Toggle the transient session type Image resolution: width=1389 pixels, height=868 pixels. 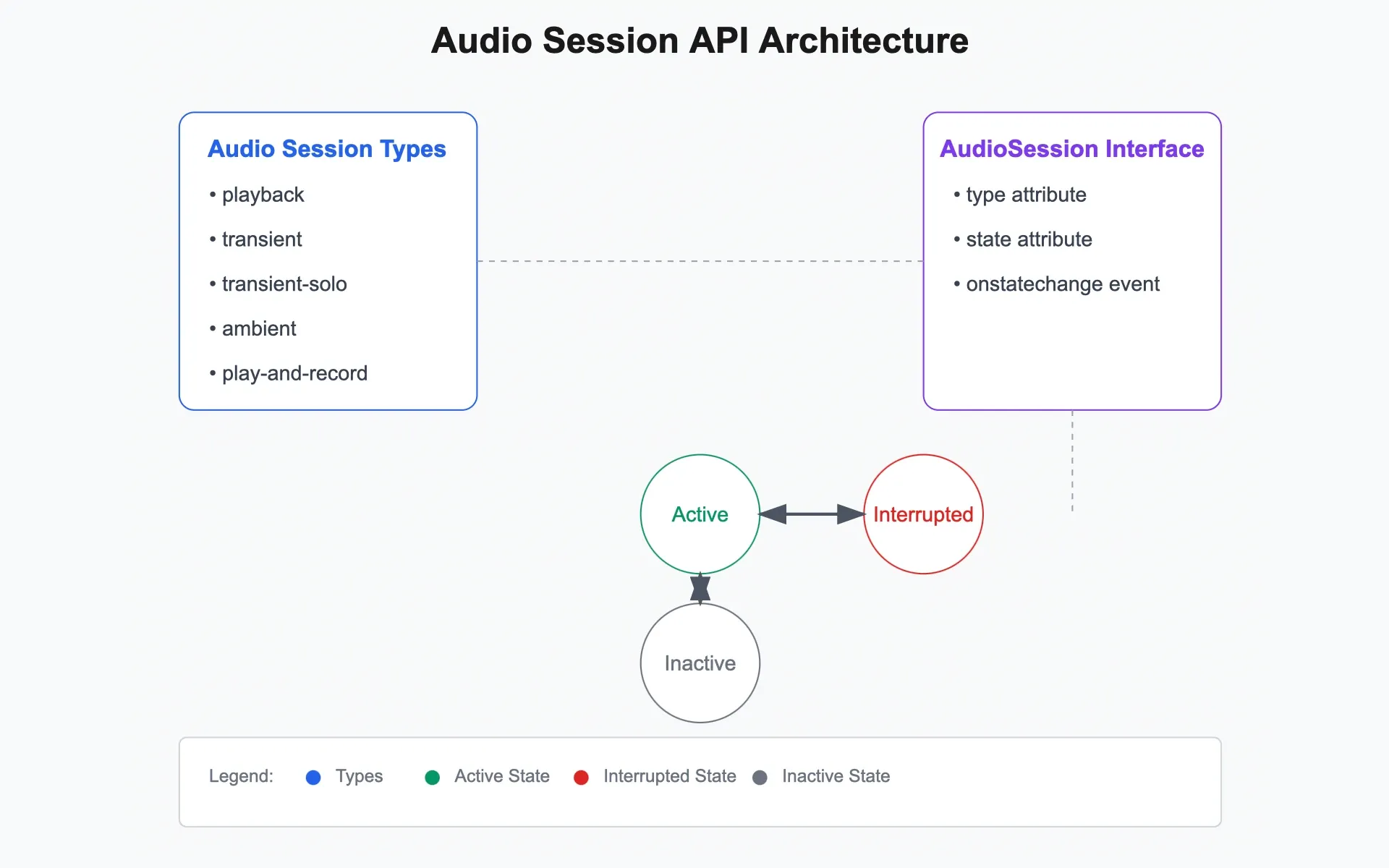(x=261, y=239)
